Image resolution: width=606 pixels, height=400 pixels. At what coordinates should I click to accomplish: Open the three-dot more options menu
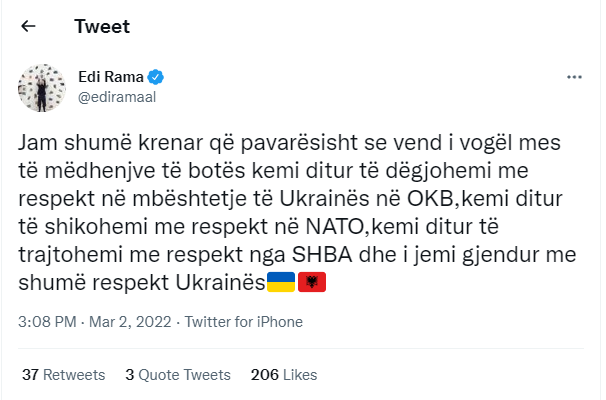[x=573, y=76]
